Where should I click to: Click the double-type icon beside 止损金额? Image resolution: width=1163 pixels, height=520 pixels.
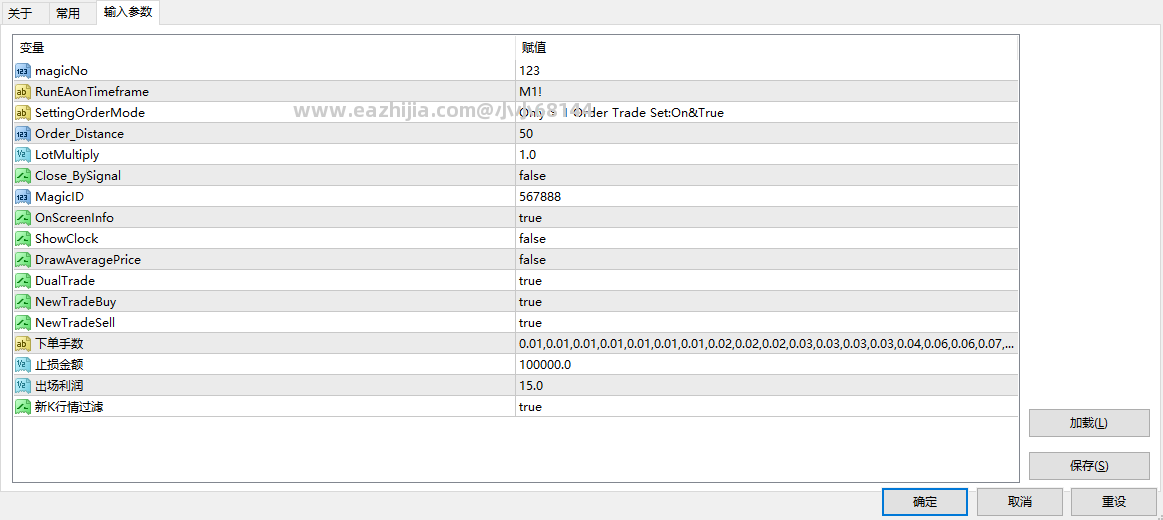pos(22,365)
